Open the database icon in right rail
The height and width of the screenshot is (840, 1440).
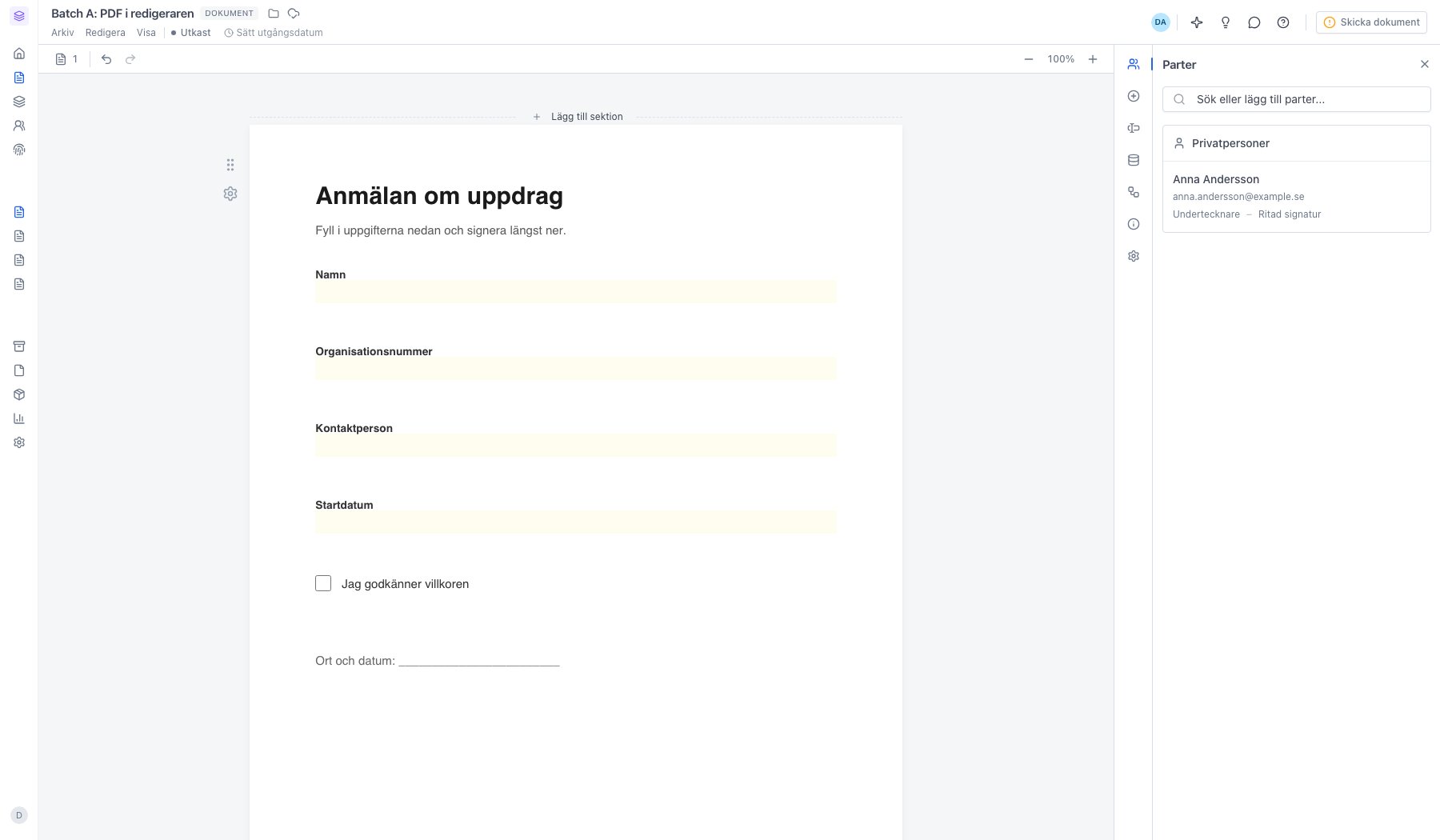click(x=1134, y=160)
